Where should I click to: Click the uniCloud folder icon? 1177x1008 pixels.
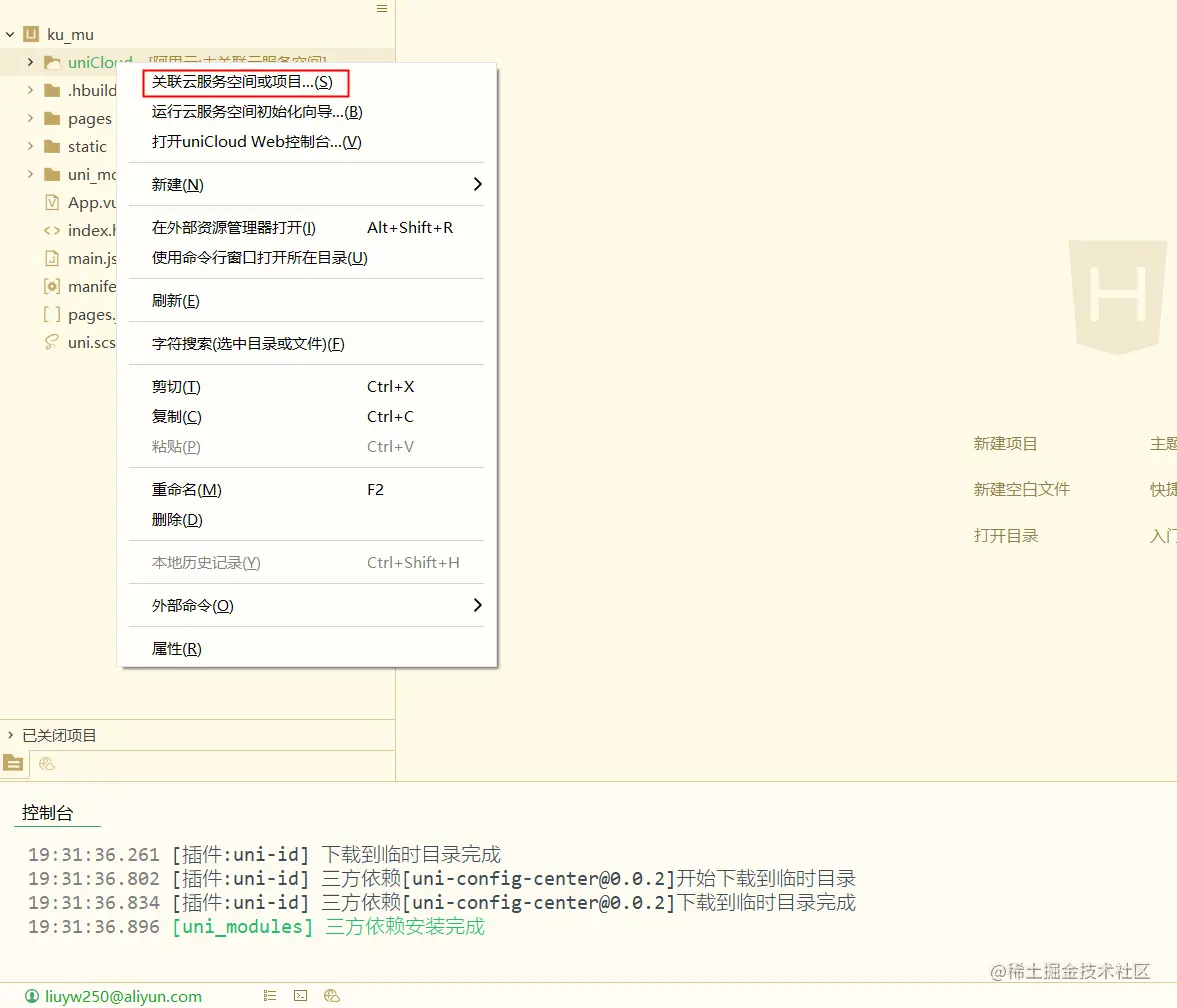click(52, 62)
